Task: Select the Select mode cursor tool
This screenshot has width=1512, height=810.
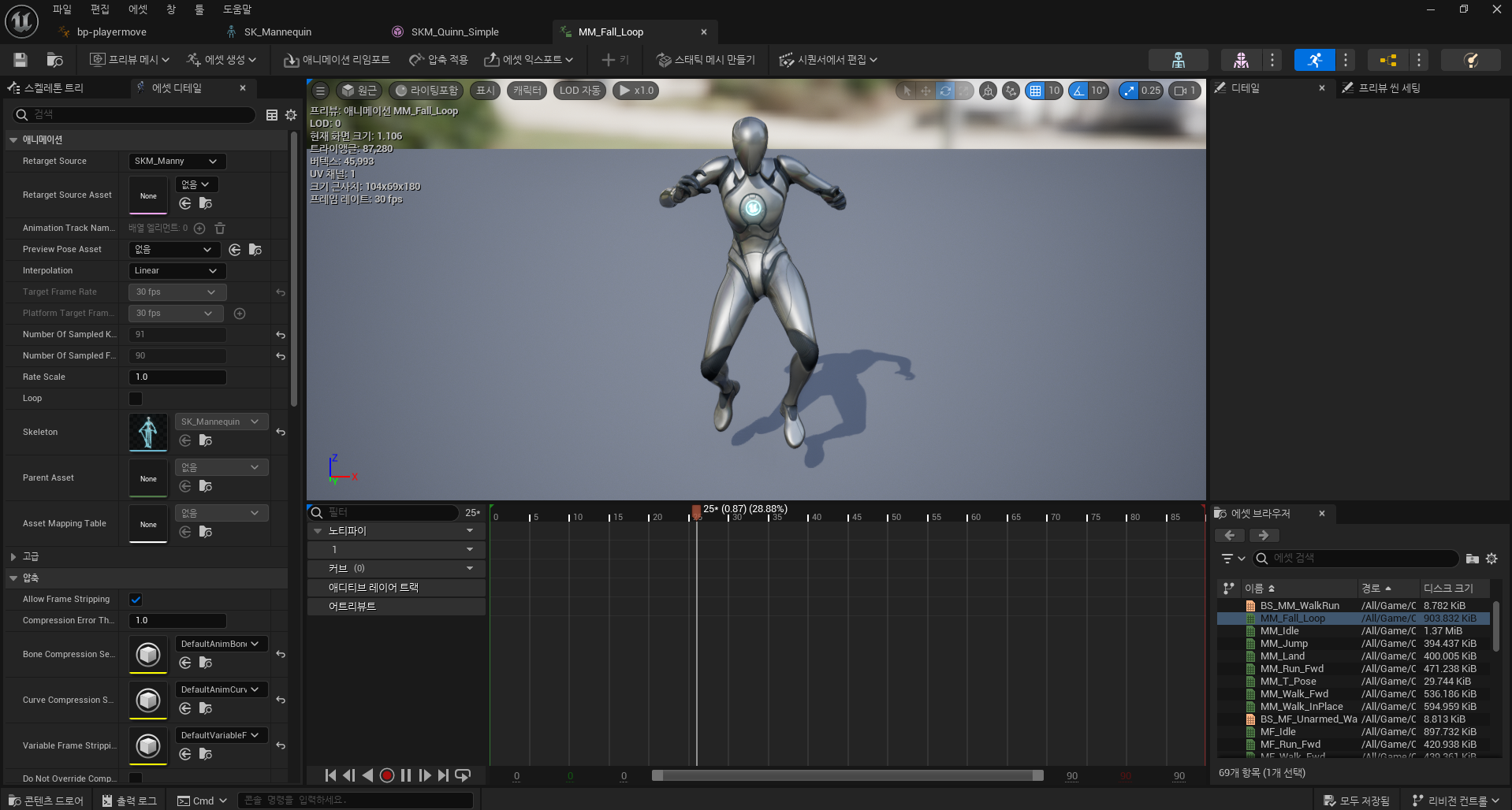Action: pyautogui.click(x=907, y=91)
